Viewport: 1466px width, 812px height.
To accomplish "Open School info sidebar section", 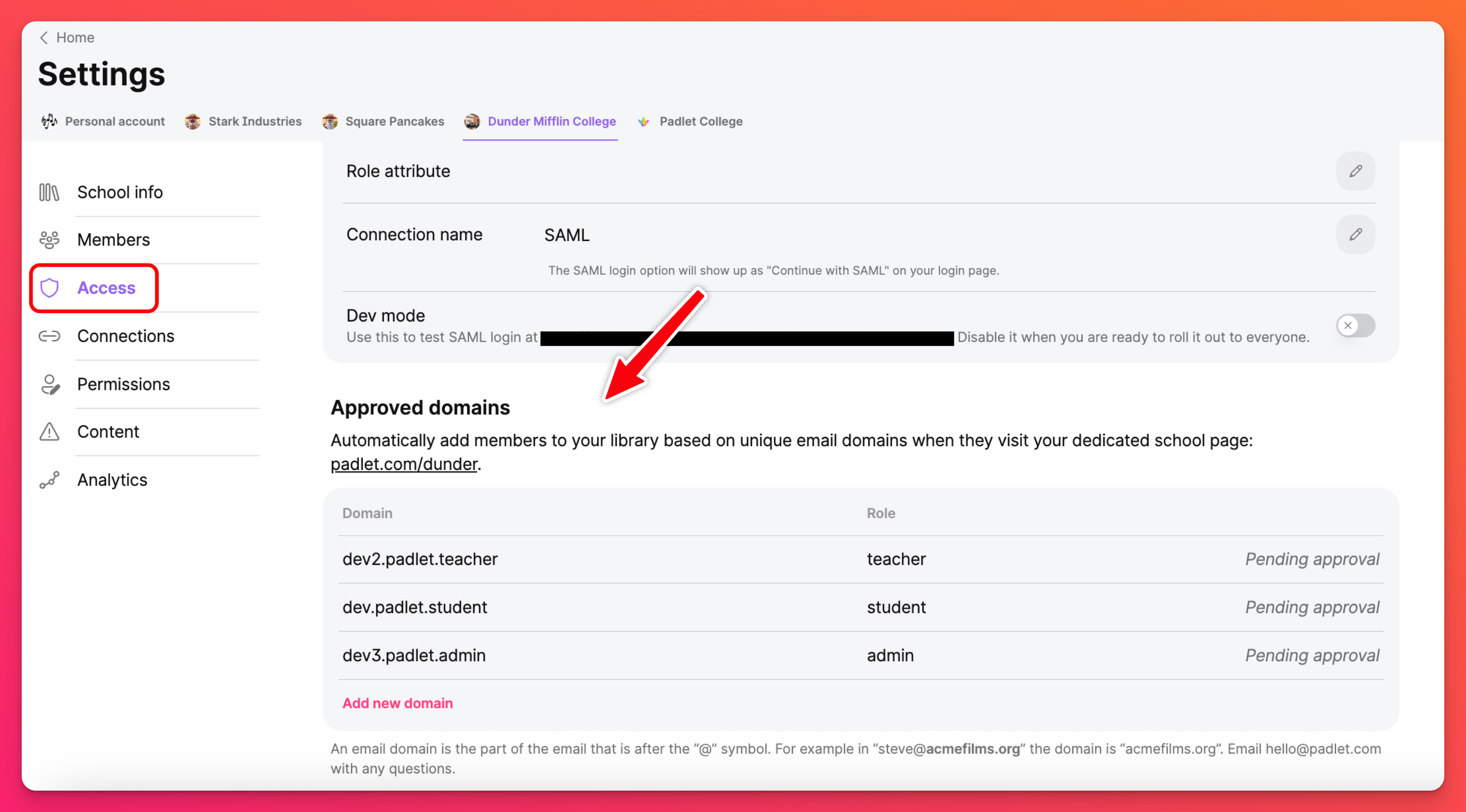I will point(120,193).
